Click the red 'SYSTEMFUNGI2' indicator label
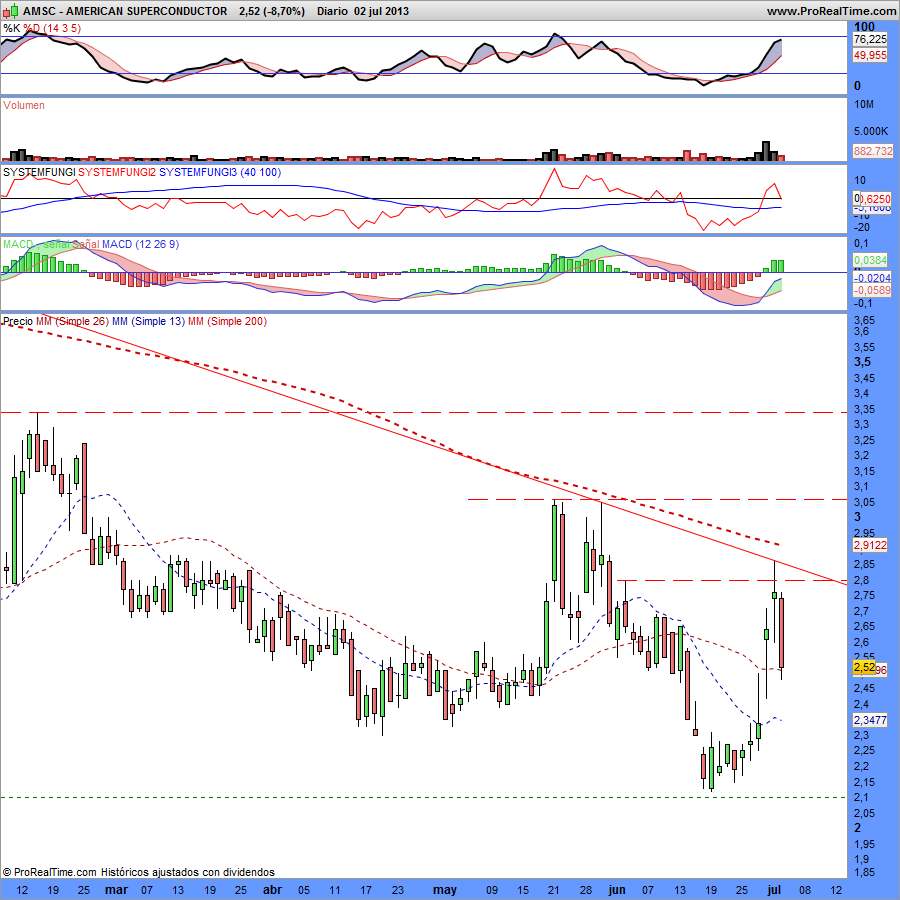The image size is (900, 900). [117, 172]
